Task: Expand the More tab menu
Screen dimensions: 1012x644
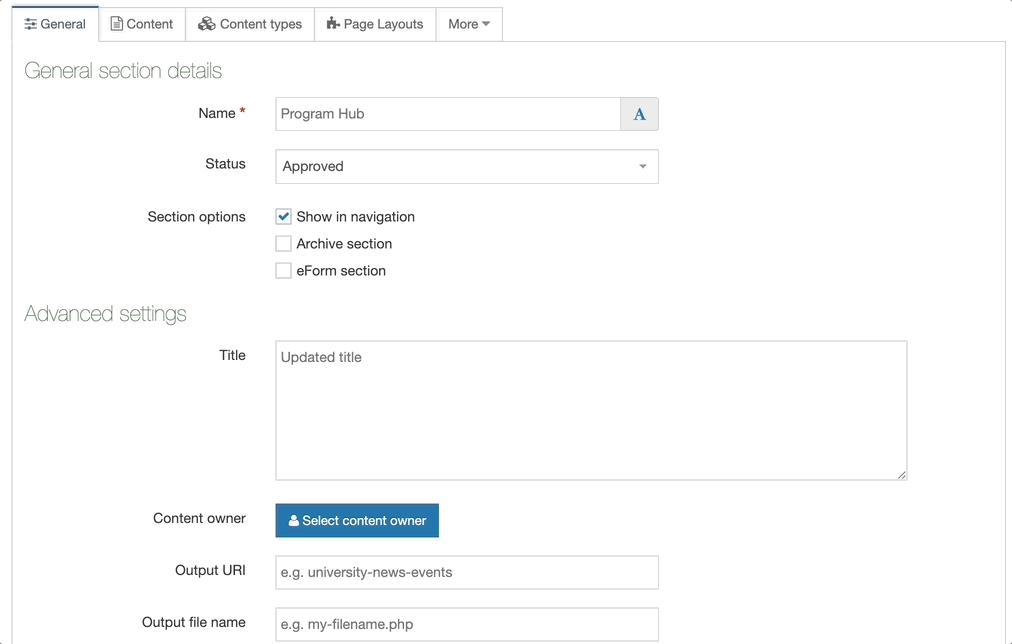Action: (x=469, y=24)
